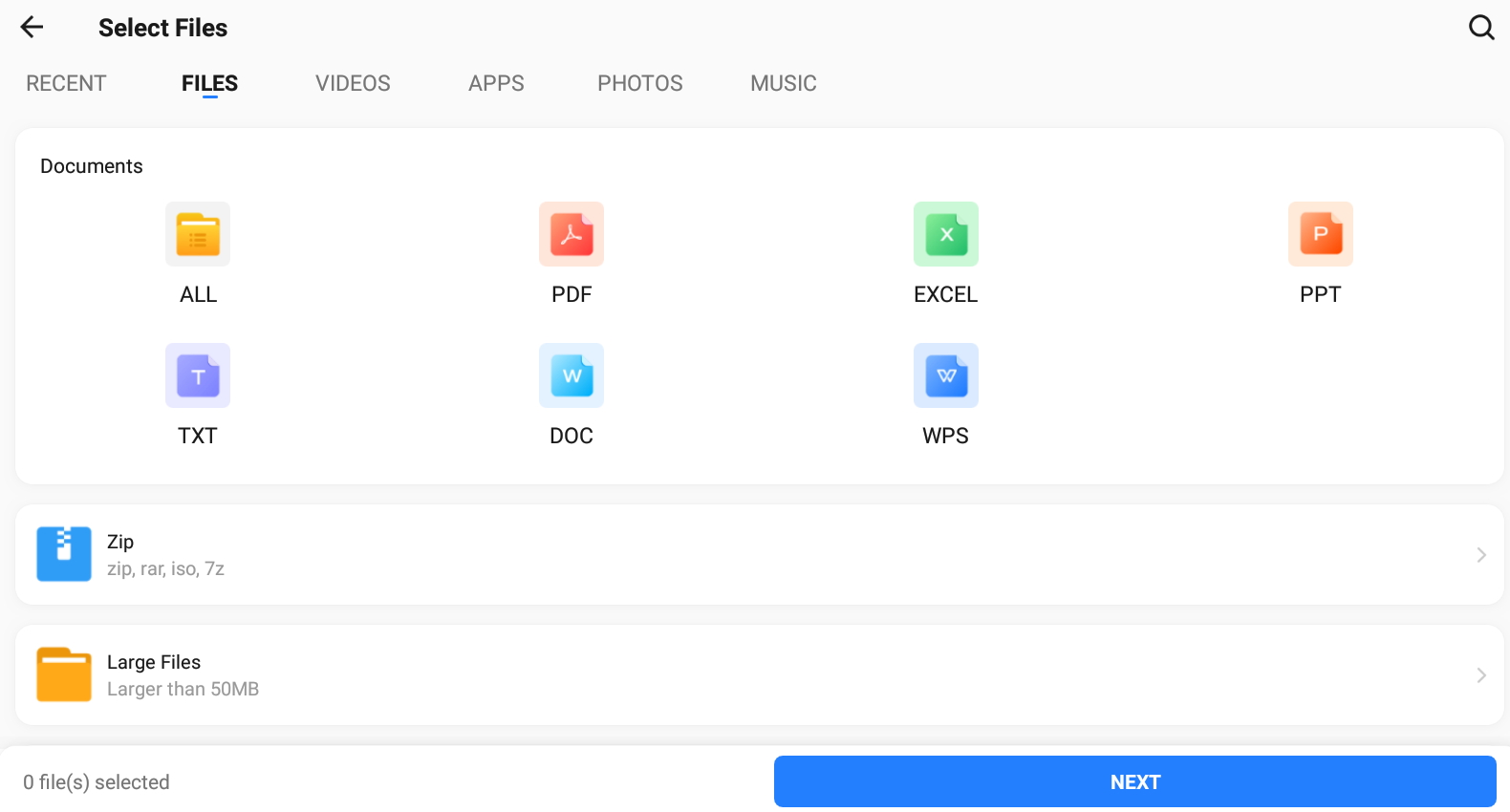The height and width of the screenshot is (812, 1510).
Task: Go to the PHOTOS tab
Action: click(640, 83)
